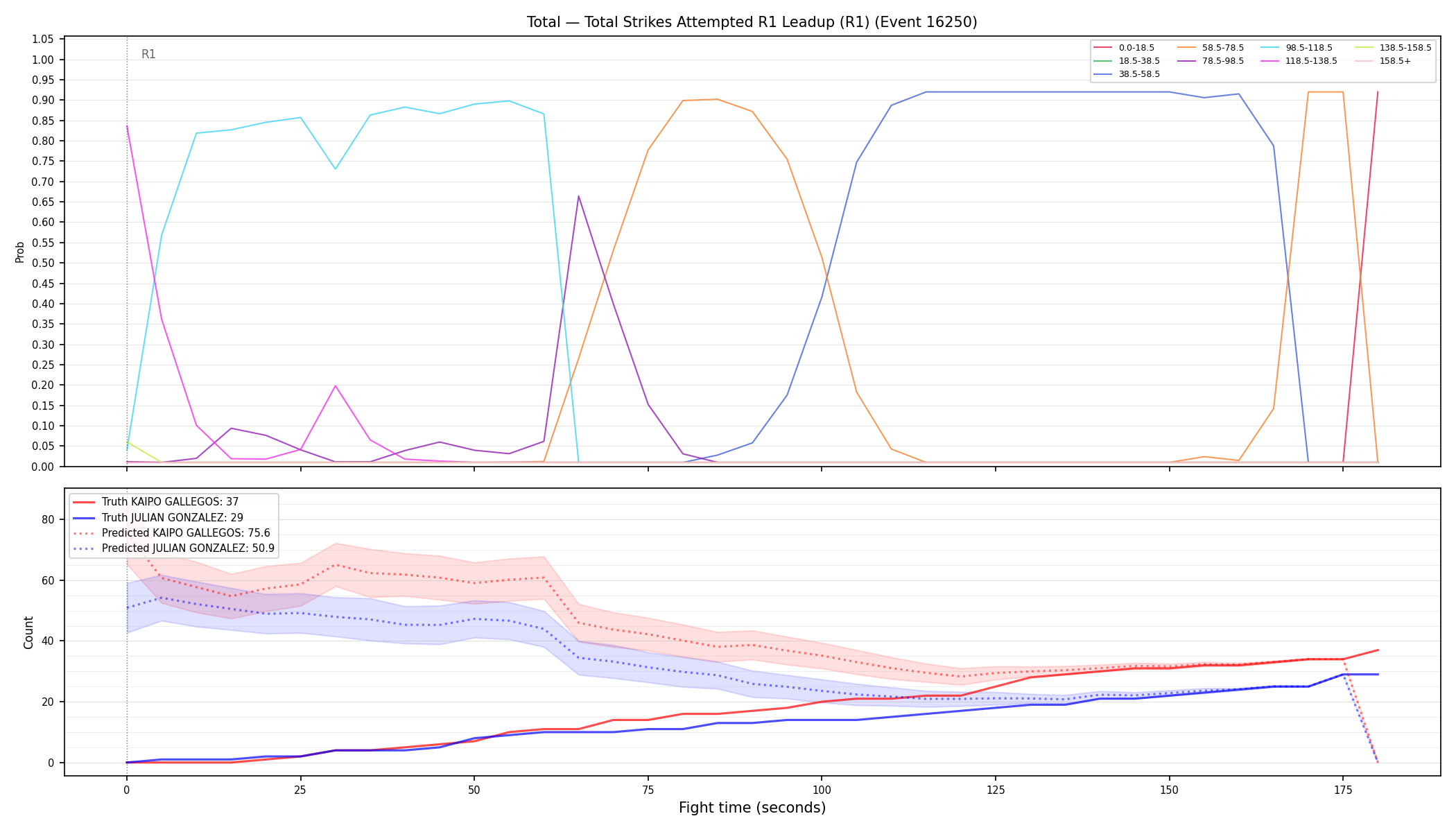Click the "R1" round annotation label
This screenshot has height=832, width=1456.
point(148,54)
